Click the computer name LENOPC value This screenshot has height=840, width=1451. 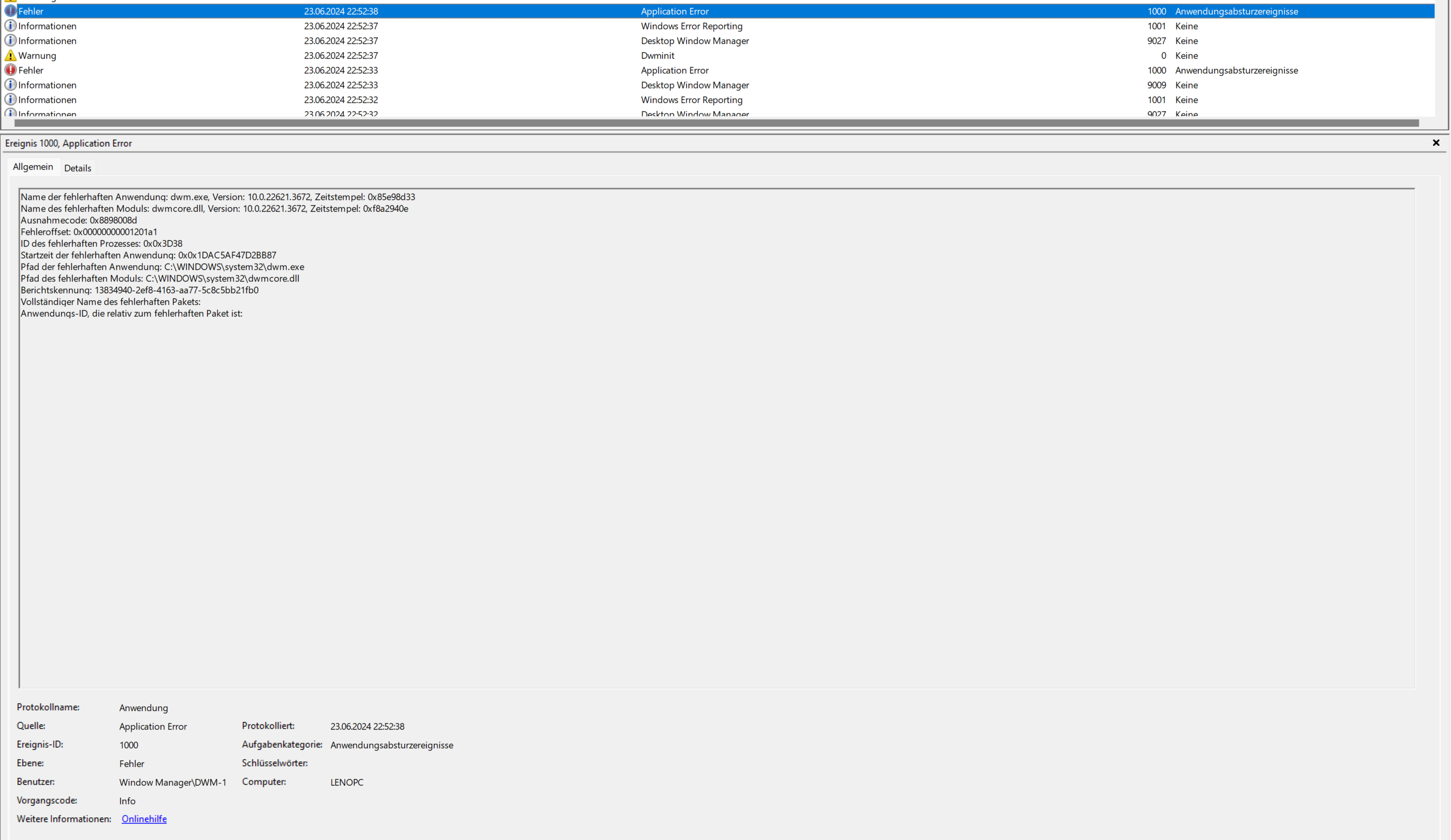pyautogui.click(x=347, y=783)
